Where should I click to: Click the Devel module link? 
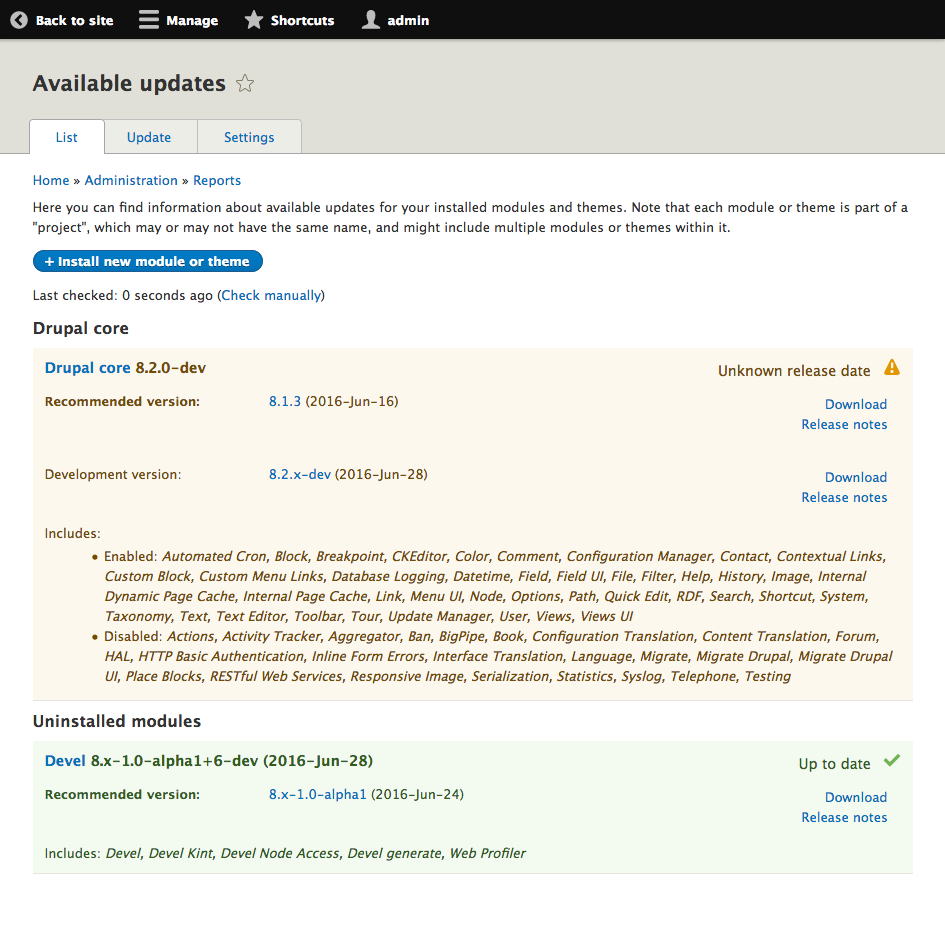point(64,760)
